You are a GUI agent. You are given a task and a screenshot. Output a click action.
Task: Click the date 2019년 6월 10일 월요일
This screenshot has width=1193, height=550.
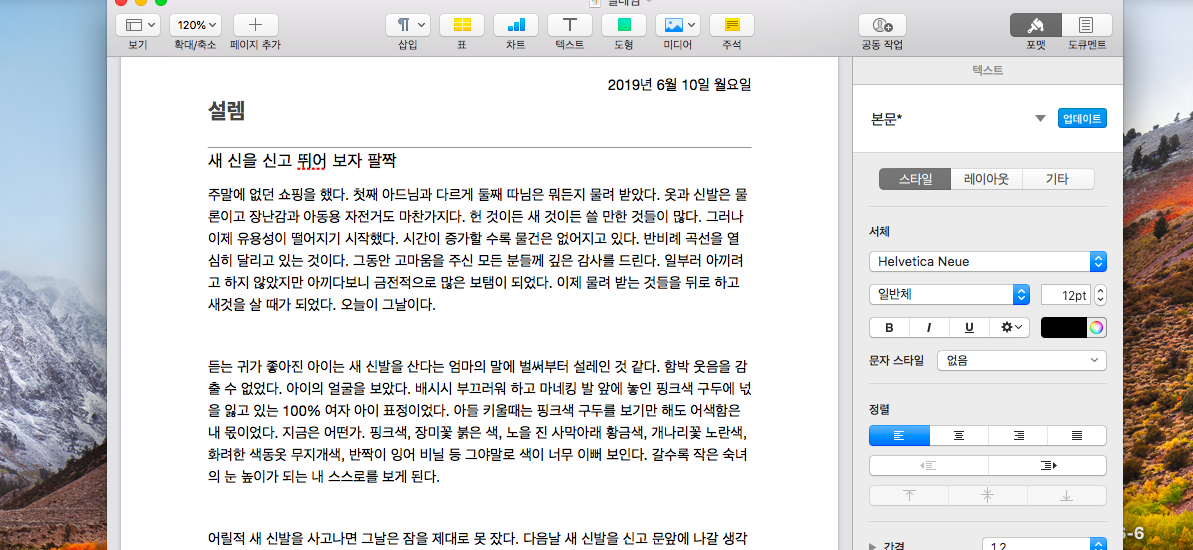(679, 84)
